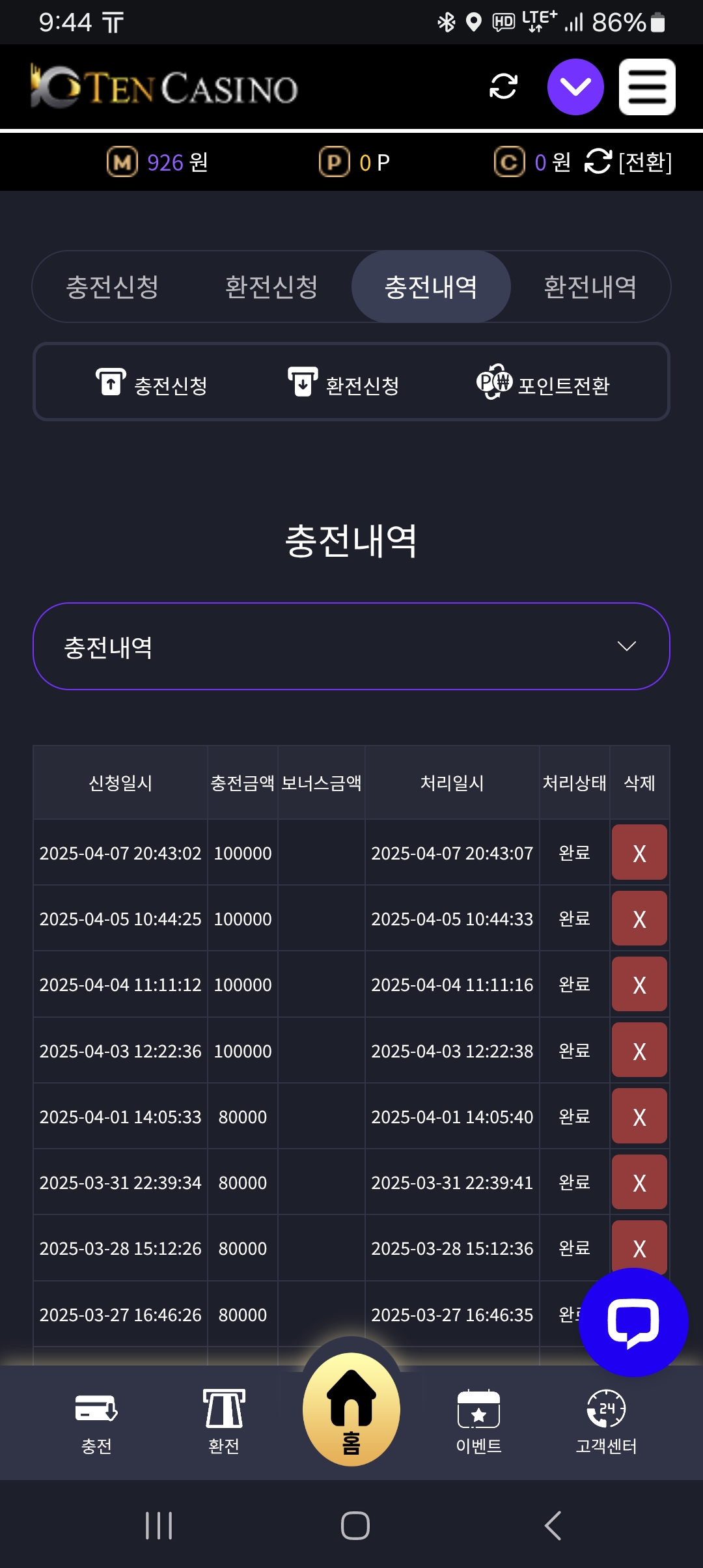Viewport: 703px width, 1568px height.
Task: Open the live chat bubble
Action: (633, 1323)
